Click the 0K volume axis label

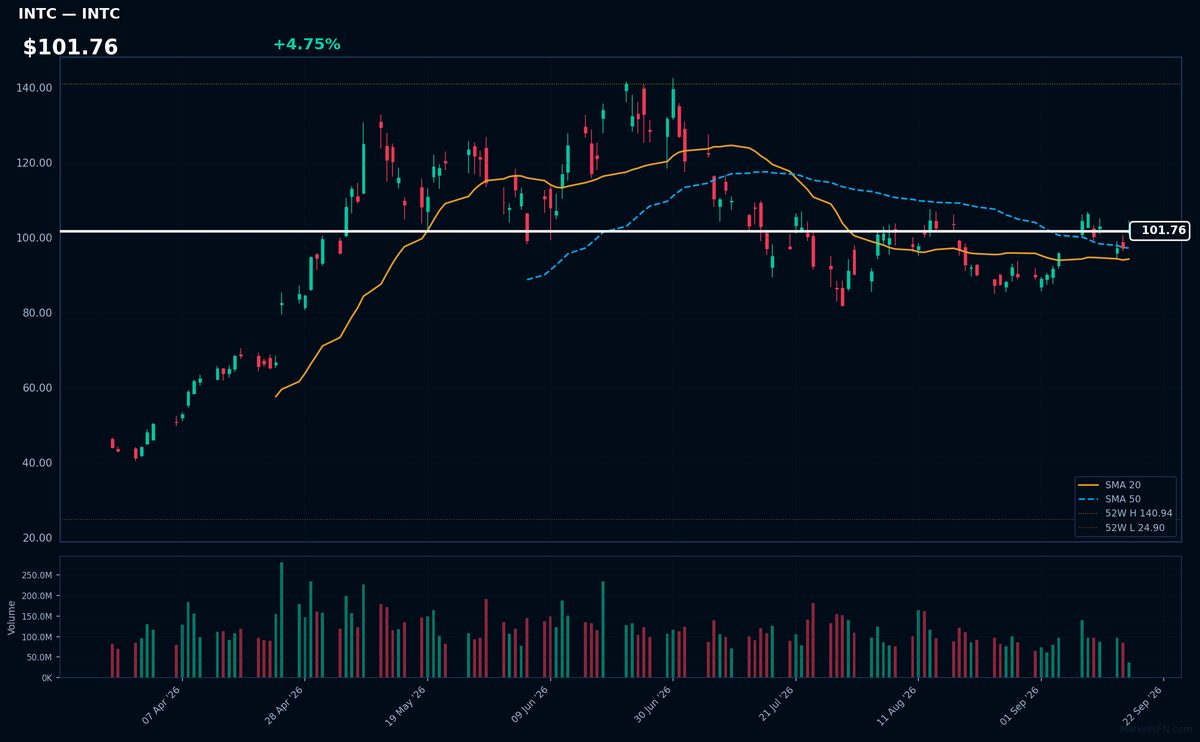coord(46,678)
